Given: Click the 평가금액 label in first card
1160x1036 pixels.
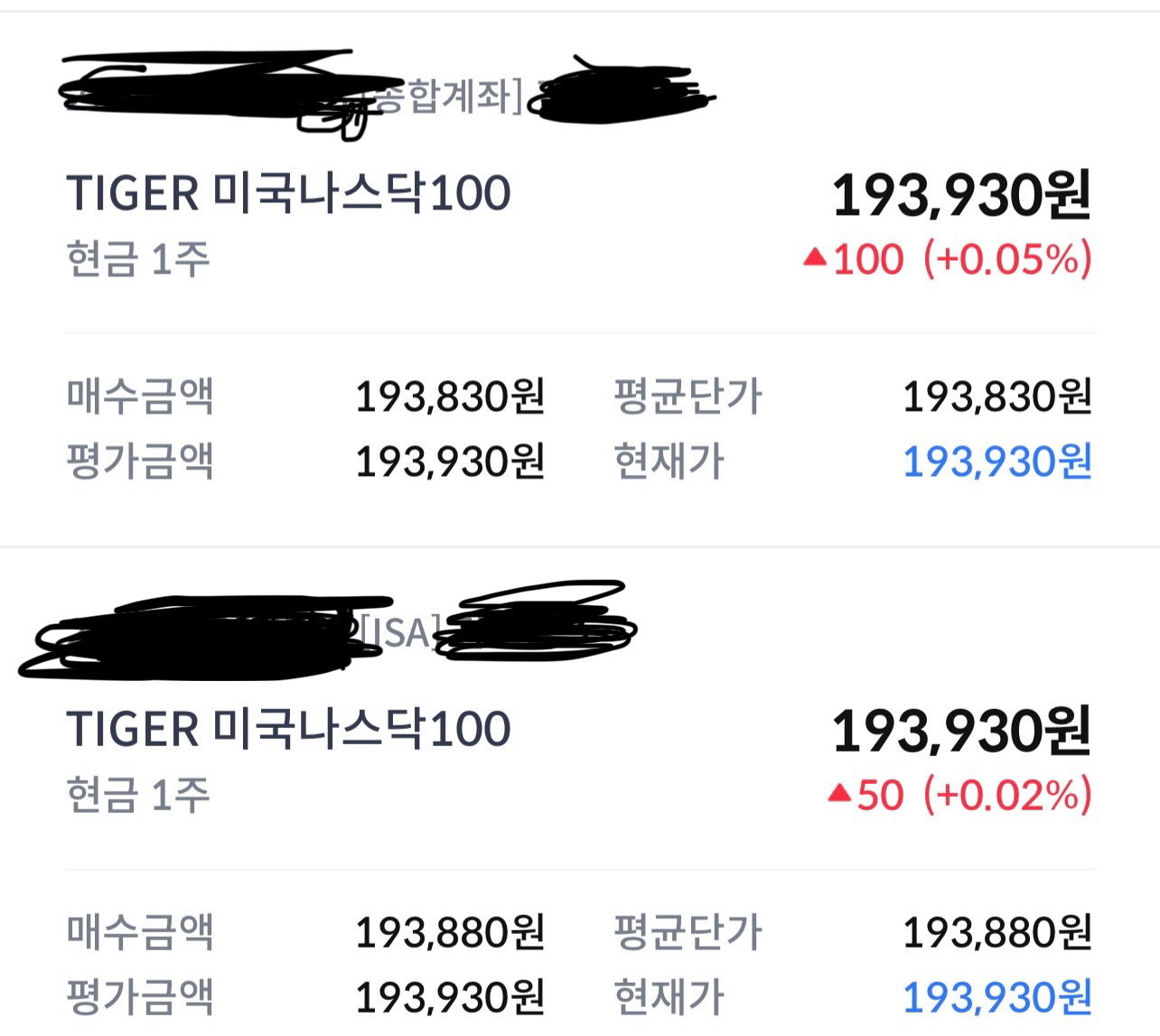Looking at the screenshot, I should [140, 462].
